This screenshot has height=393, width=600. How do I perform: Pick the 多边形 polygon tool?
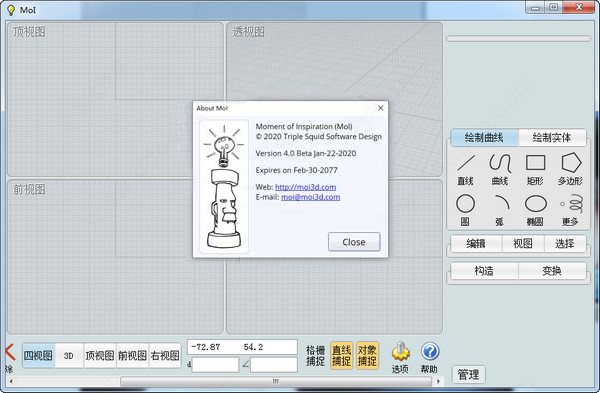(x=570, y=170)
